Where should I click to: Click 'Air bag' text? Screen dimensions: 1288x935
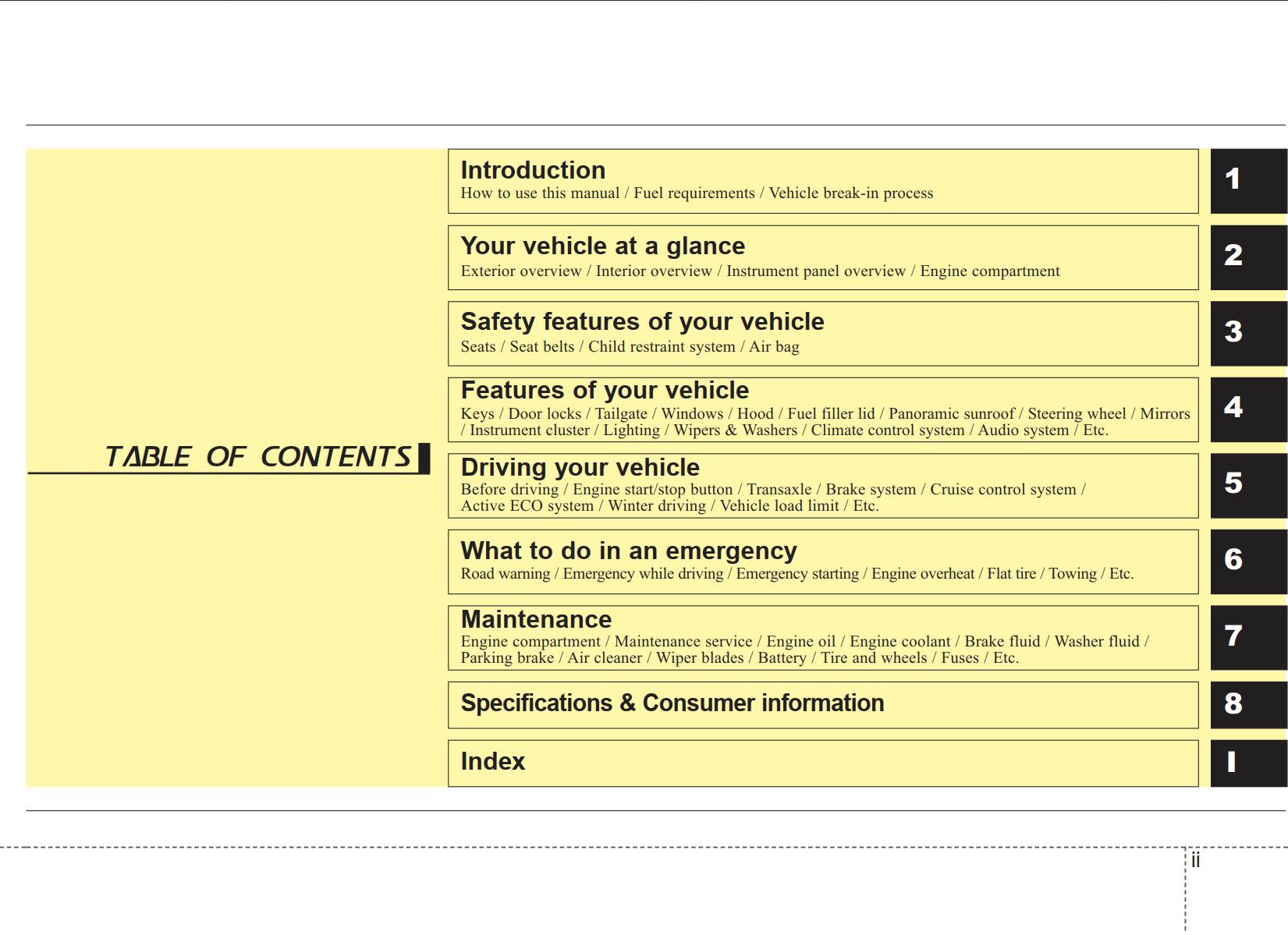tap(774, 347)
